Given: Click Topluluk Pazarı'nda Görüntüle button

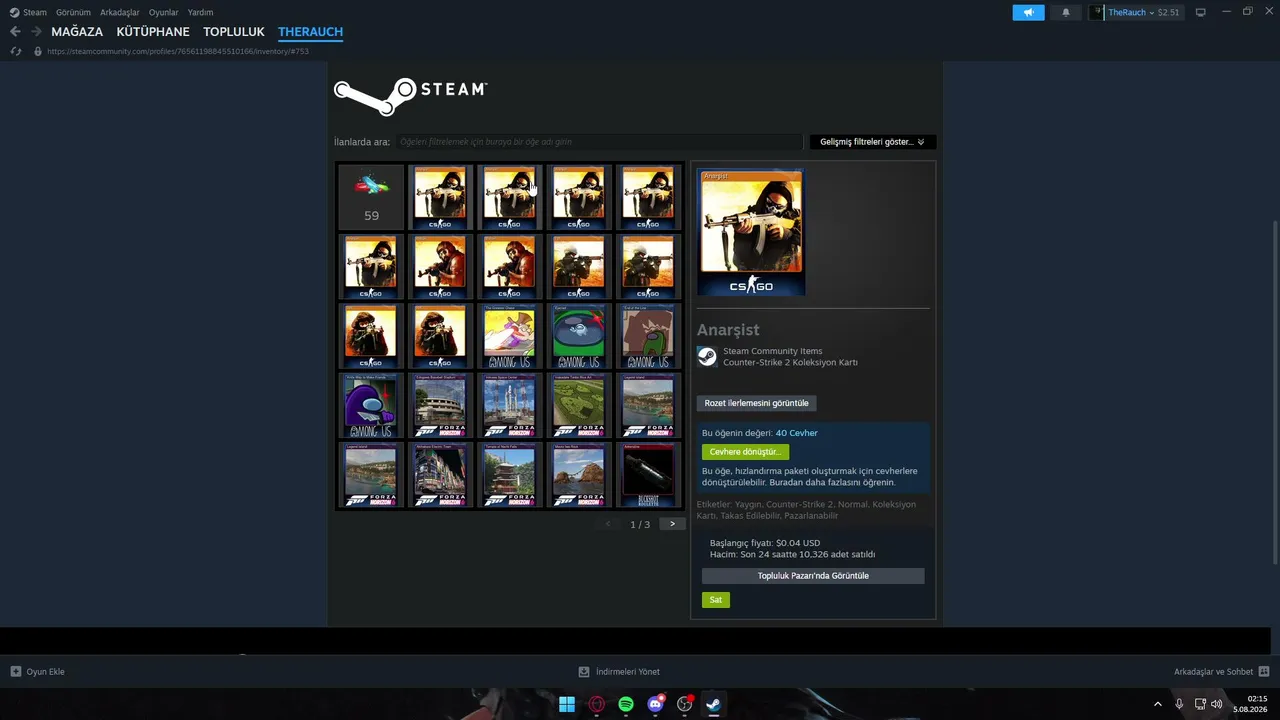Looking at the screenshot, I should click(x=813, y=576).
